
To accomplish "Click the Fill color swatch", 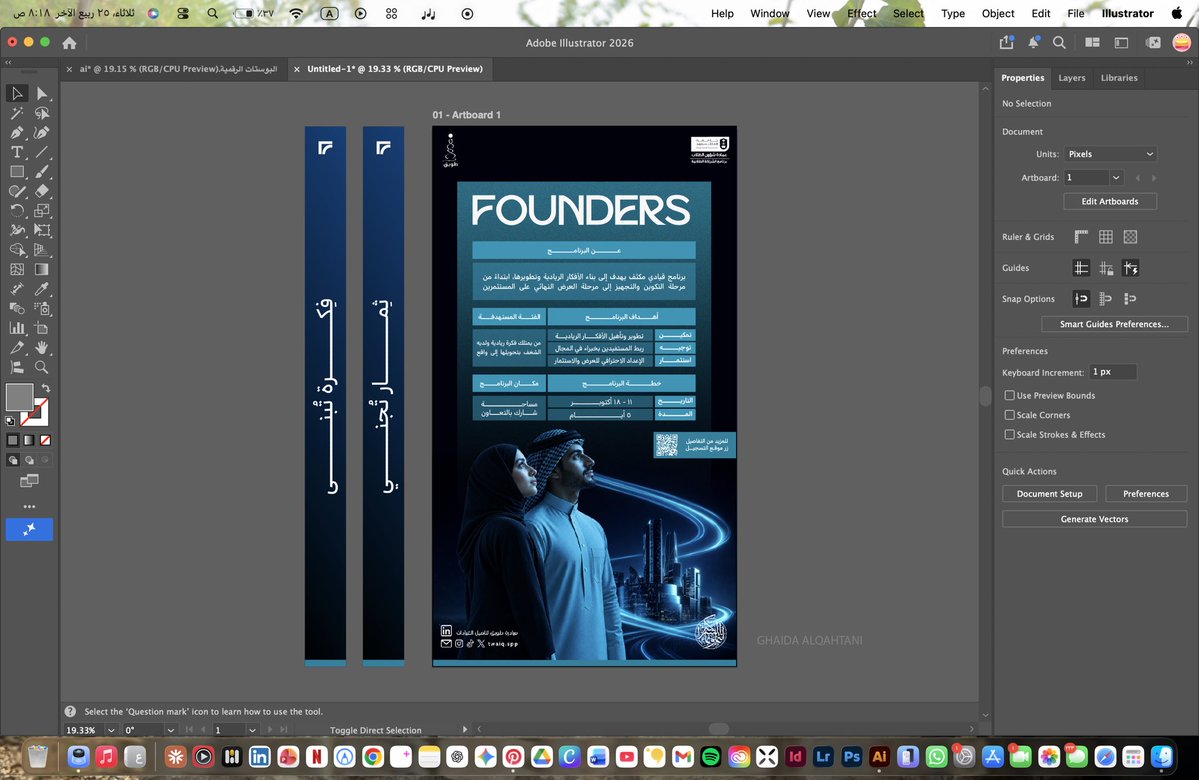I will point(19,397).
